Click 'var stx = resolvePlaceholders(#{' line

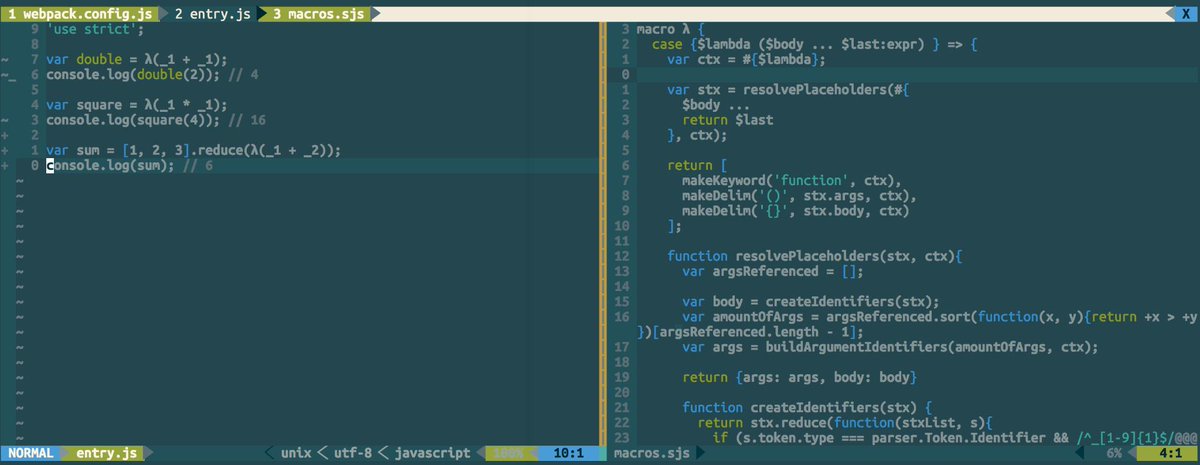(790, 90)
